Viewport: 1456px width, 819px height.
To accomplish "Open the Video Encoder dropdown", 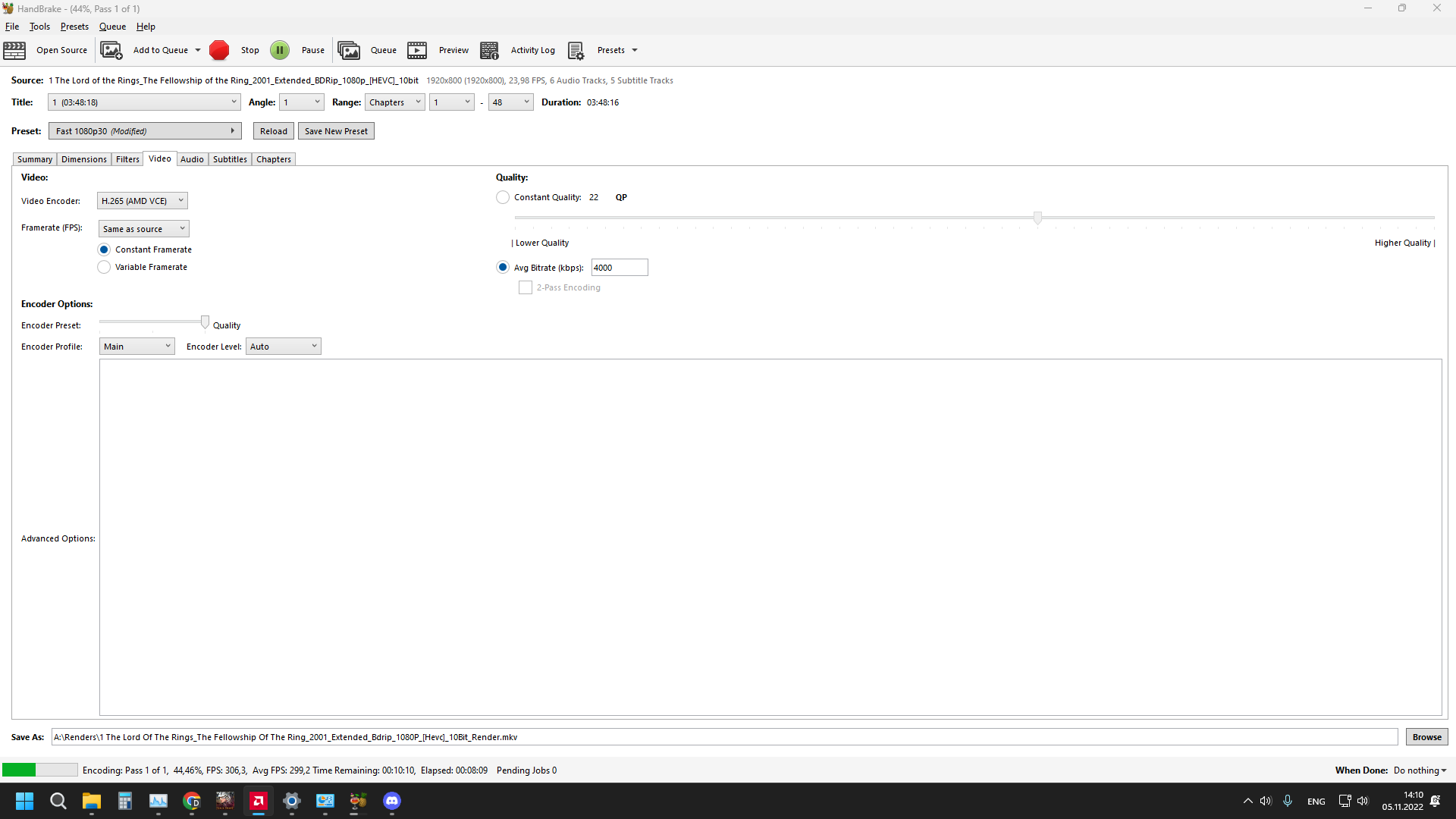I will tap(143, 201).
